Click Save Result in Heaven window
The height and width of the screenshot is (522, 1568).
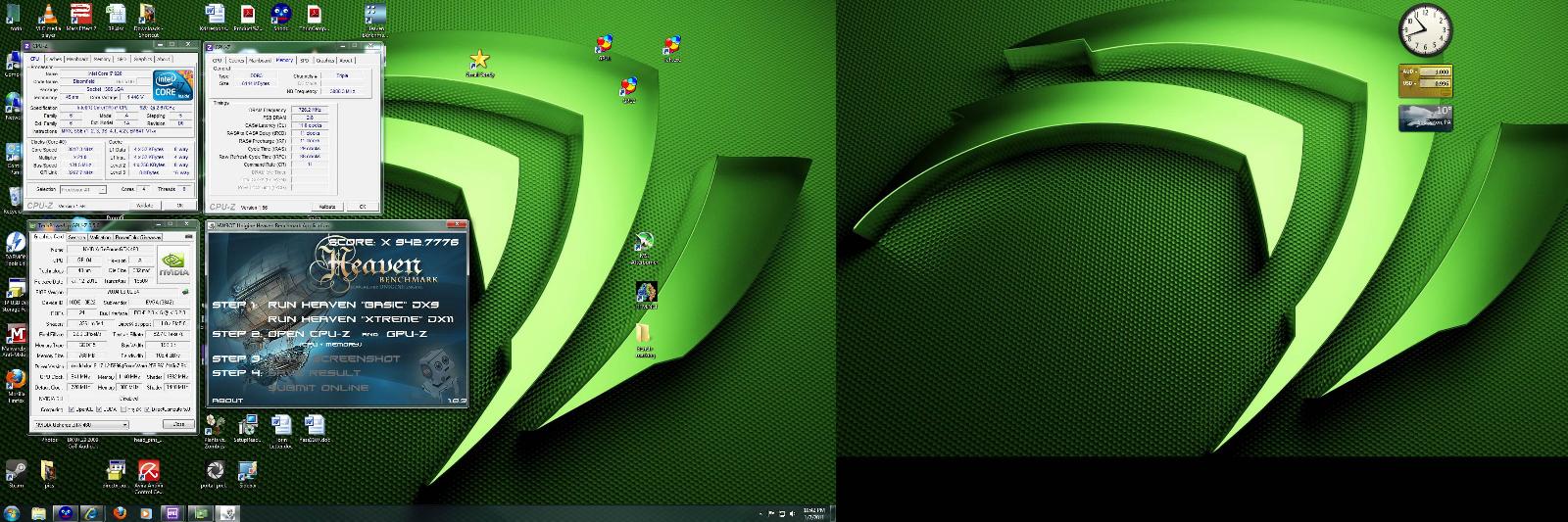(x=316, y=372)
